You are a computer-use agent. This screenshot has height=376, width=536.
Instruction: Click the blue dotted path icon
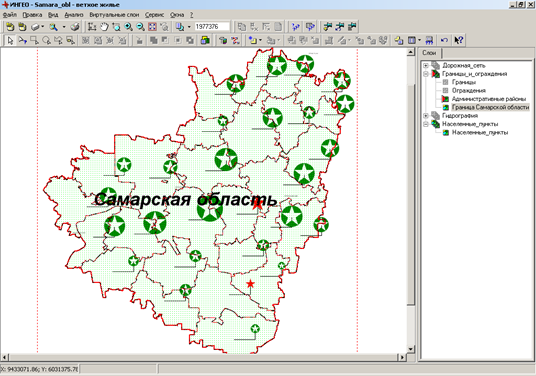coord(296,27)
